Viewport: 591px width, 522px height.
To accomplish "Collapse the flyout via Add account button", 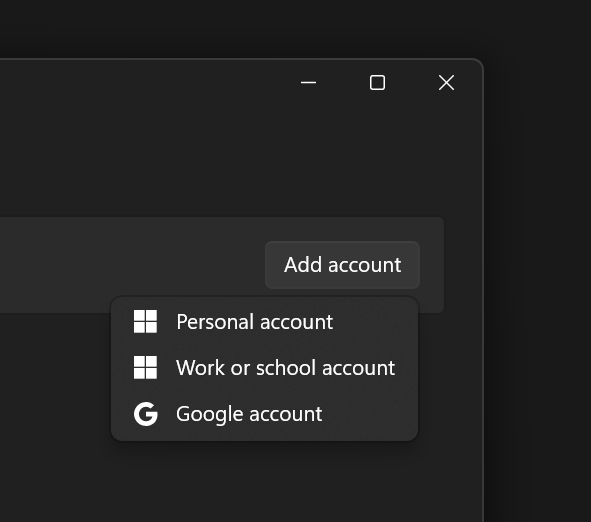I will point(342,265).
